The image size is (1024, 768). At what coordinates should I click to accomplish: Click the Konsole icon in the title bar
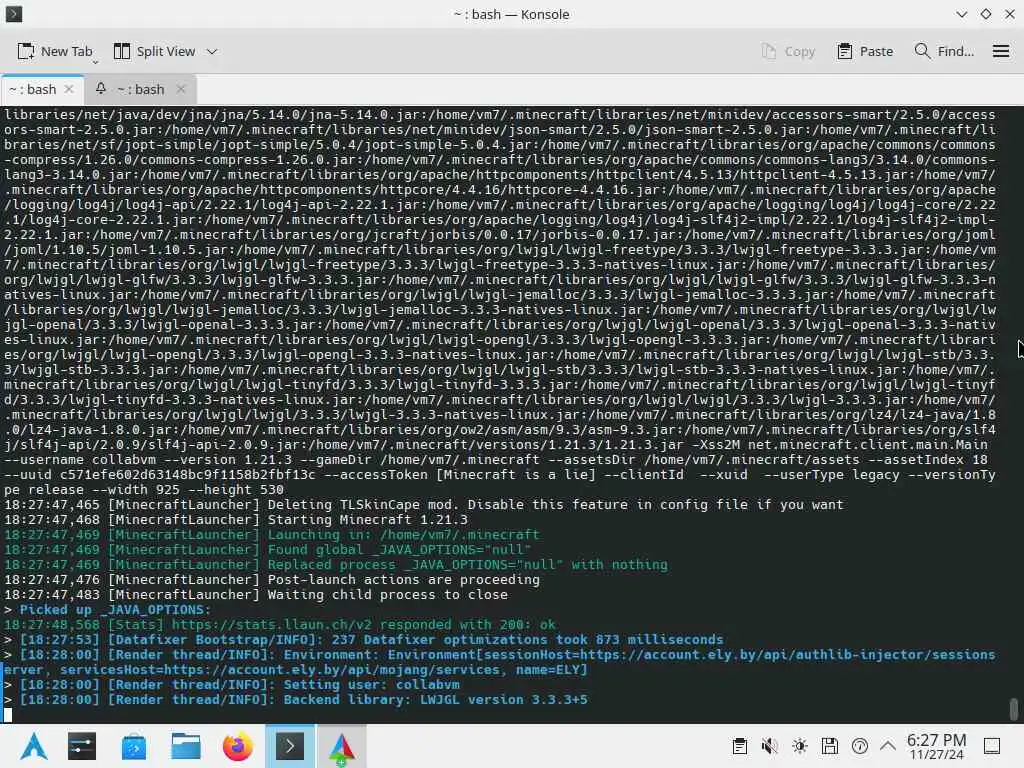(14, 14)
